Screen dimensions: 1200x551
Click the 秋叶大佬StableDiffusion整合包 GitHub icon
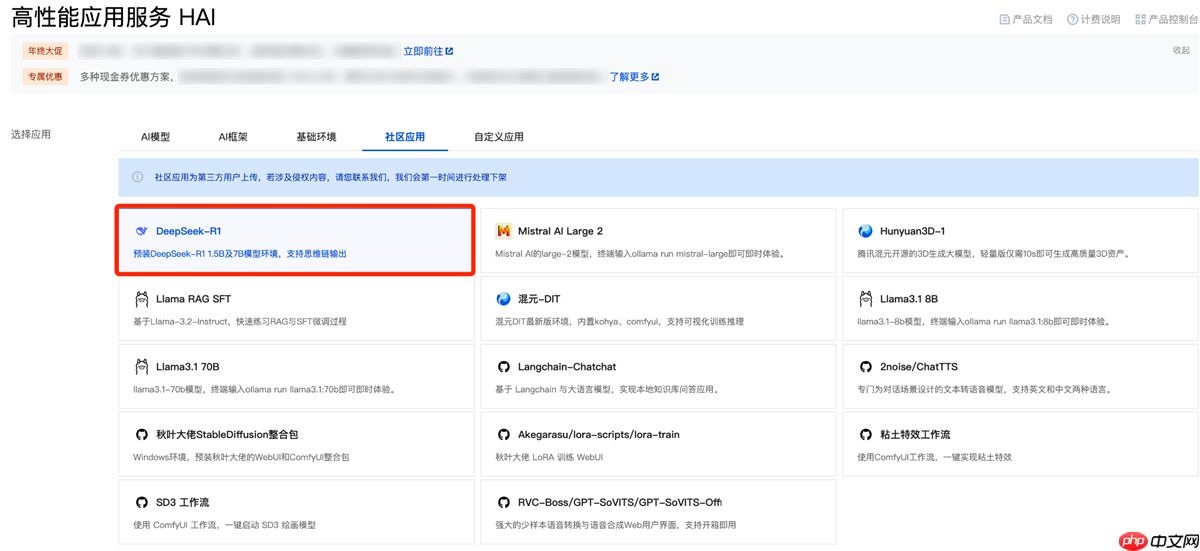[142, 435]
